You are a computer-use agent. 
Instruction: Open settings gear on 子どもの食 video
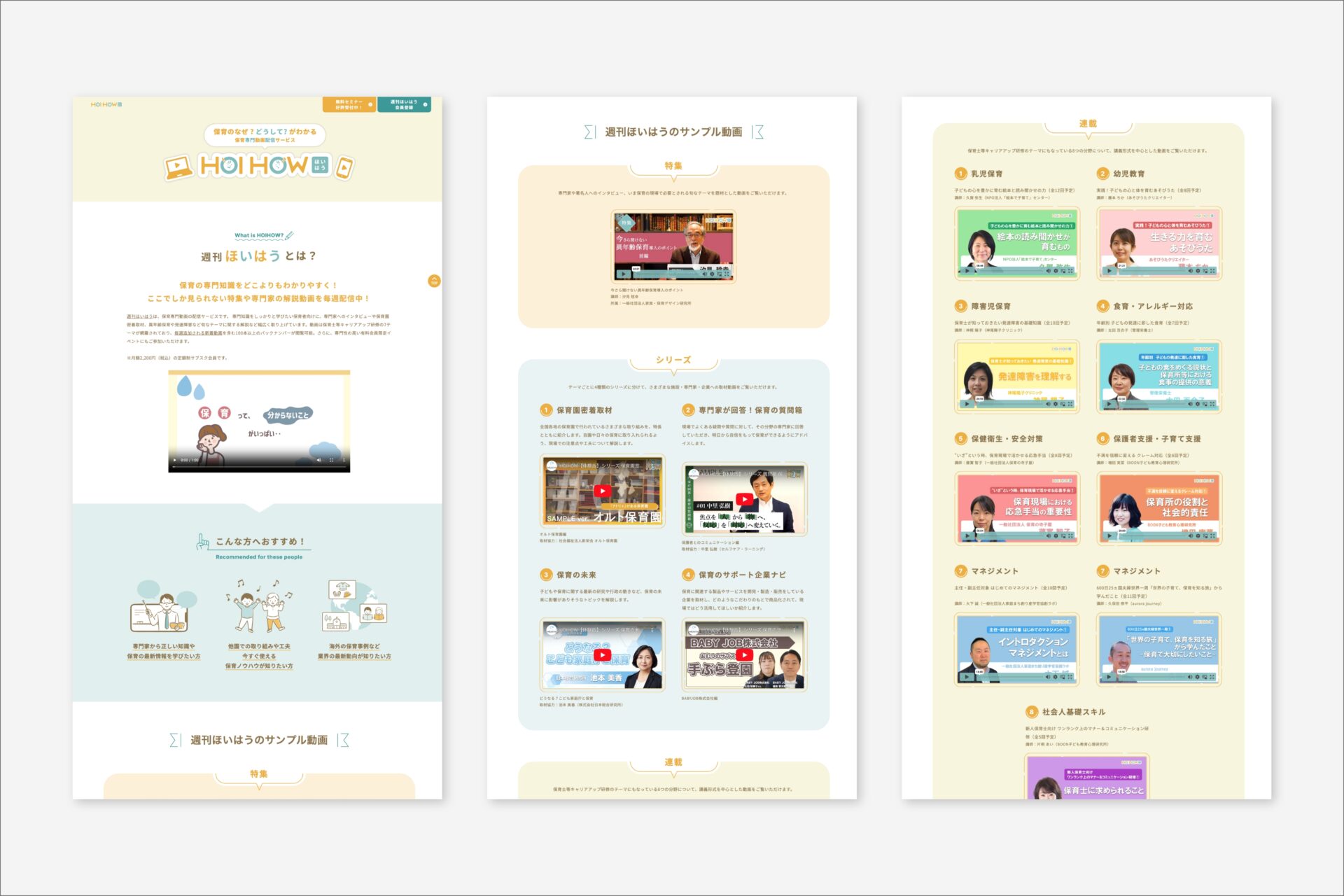point(1198,403)
